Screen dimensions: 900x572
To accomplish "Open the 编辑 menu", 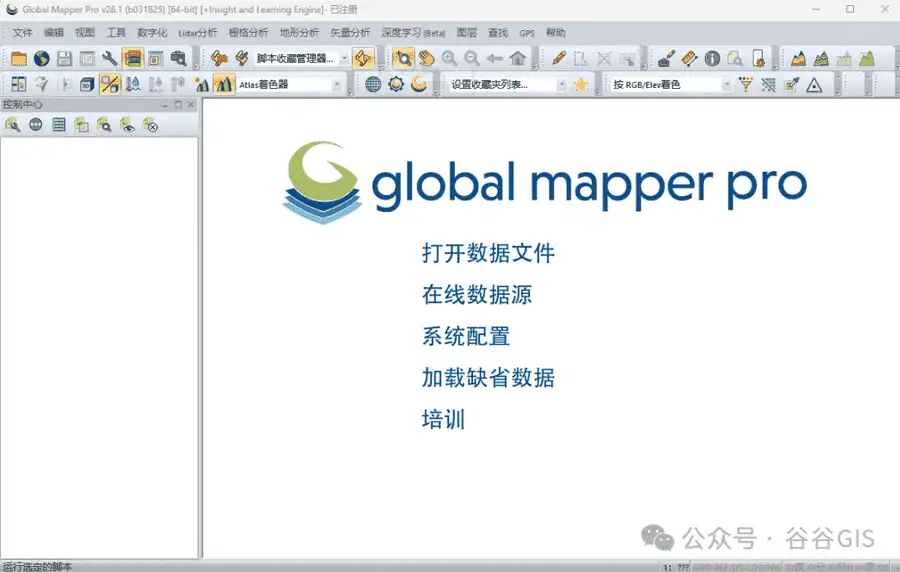I will 53,33.
